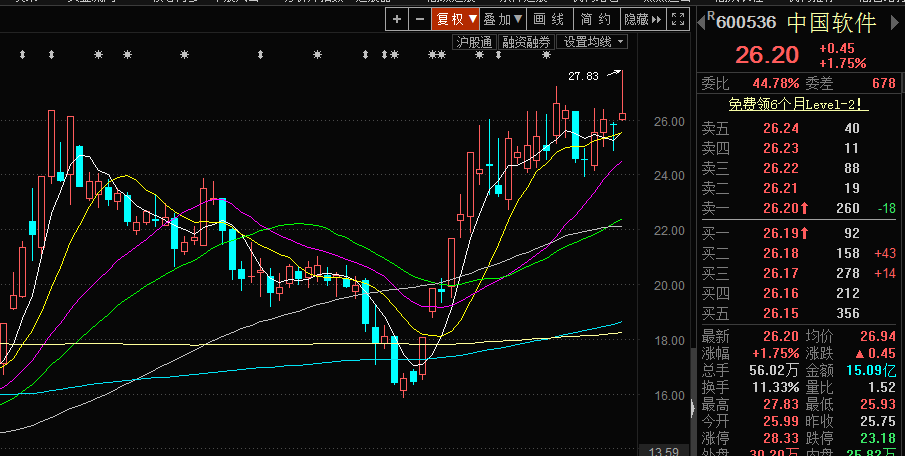
Task: Go to previous stock with left arrow
Action: pyautogui.click(x=701, y=22)
